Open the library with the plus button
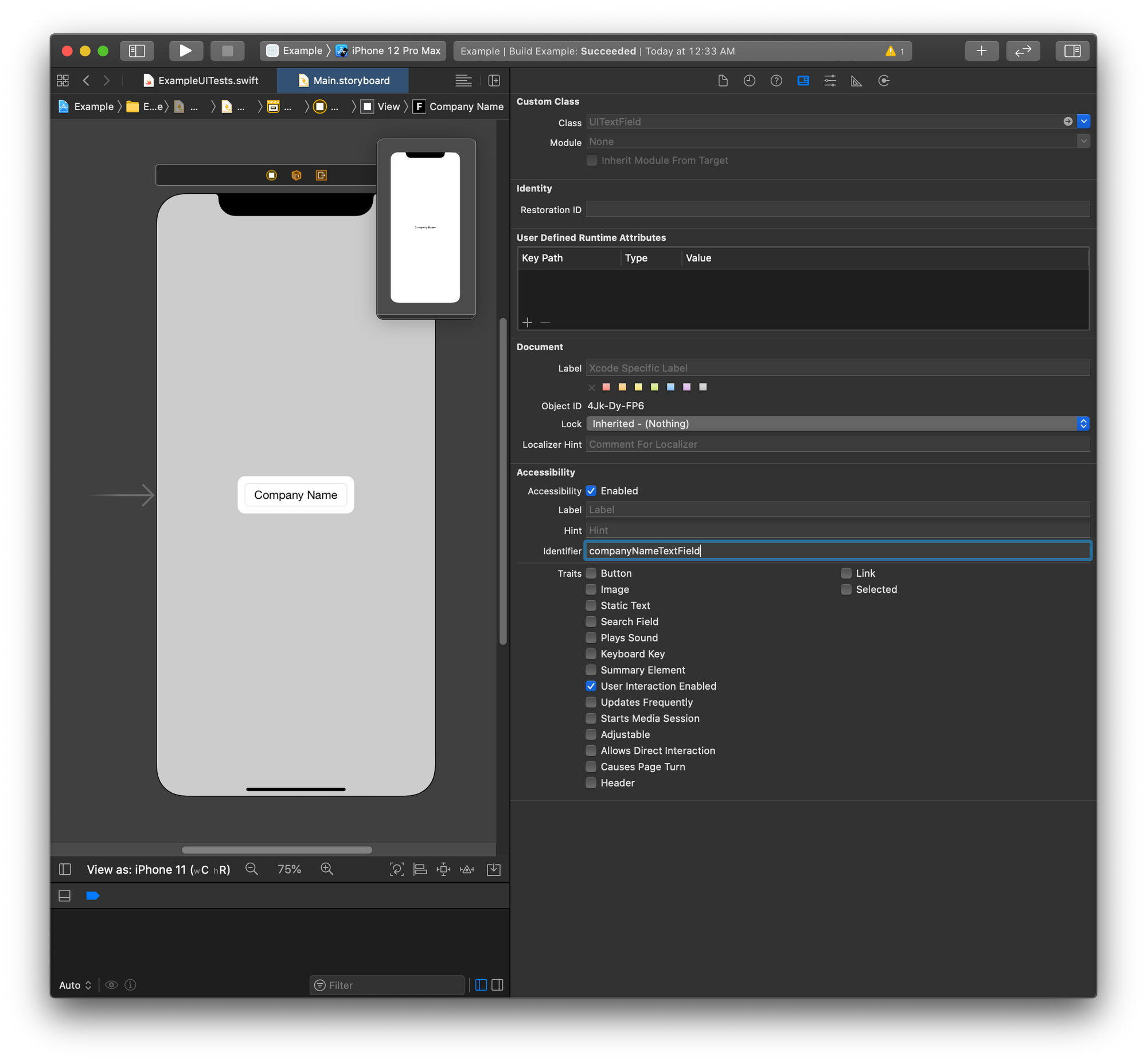 coord(981,50)
